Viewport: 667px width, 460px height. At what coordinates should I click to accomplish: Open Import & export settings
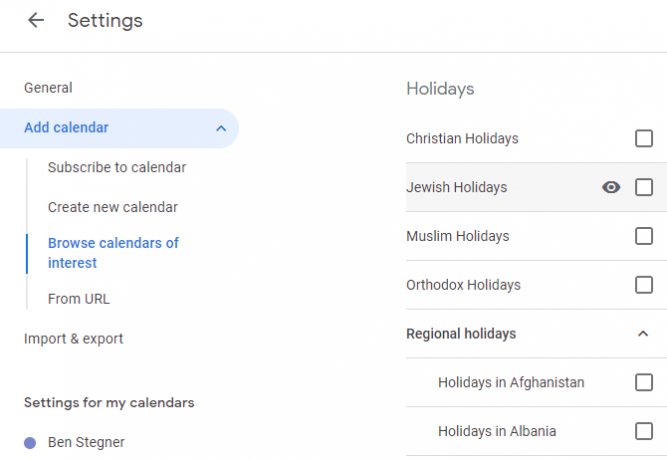[74, 339]
